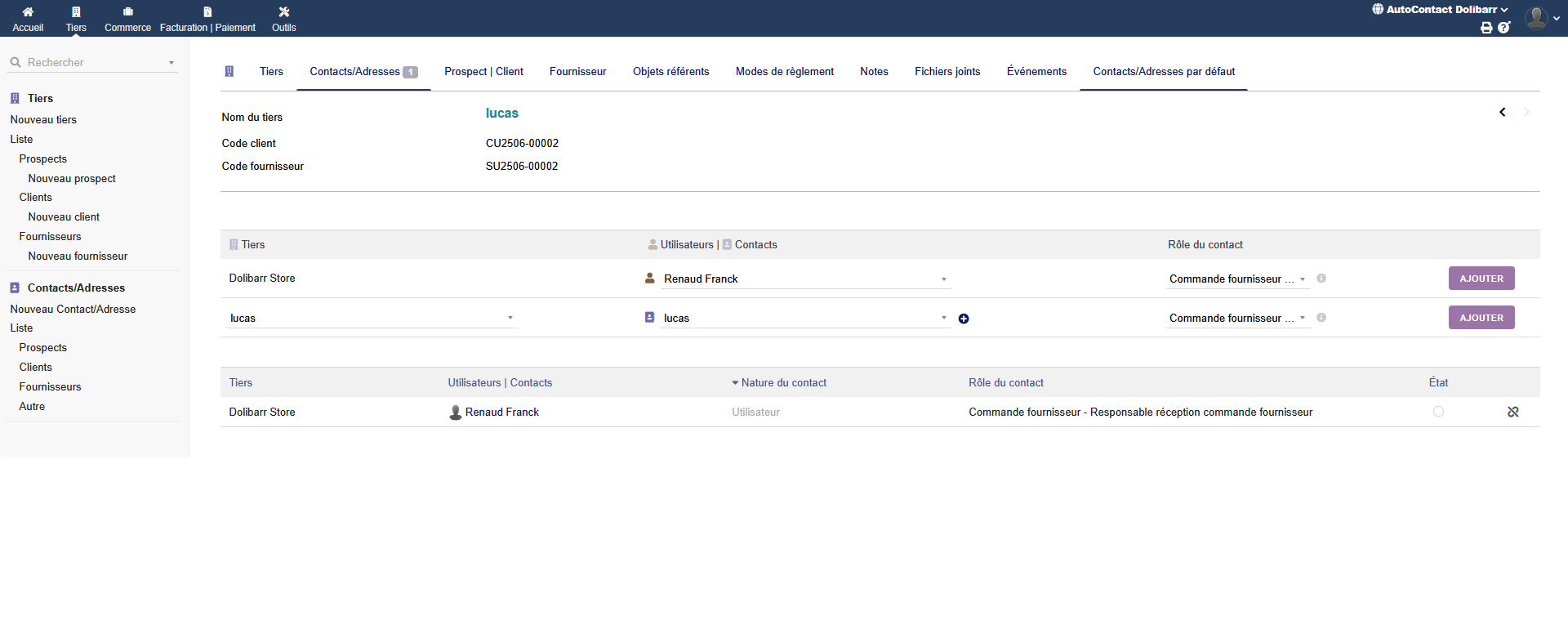Open the Commerce briefcase icon
Screen dimensions: 1568x620
[x=127, y=12]
